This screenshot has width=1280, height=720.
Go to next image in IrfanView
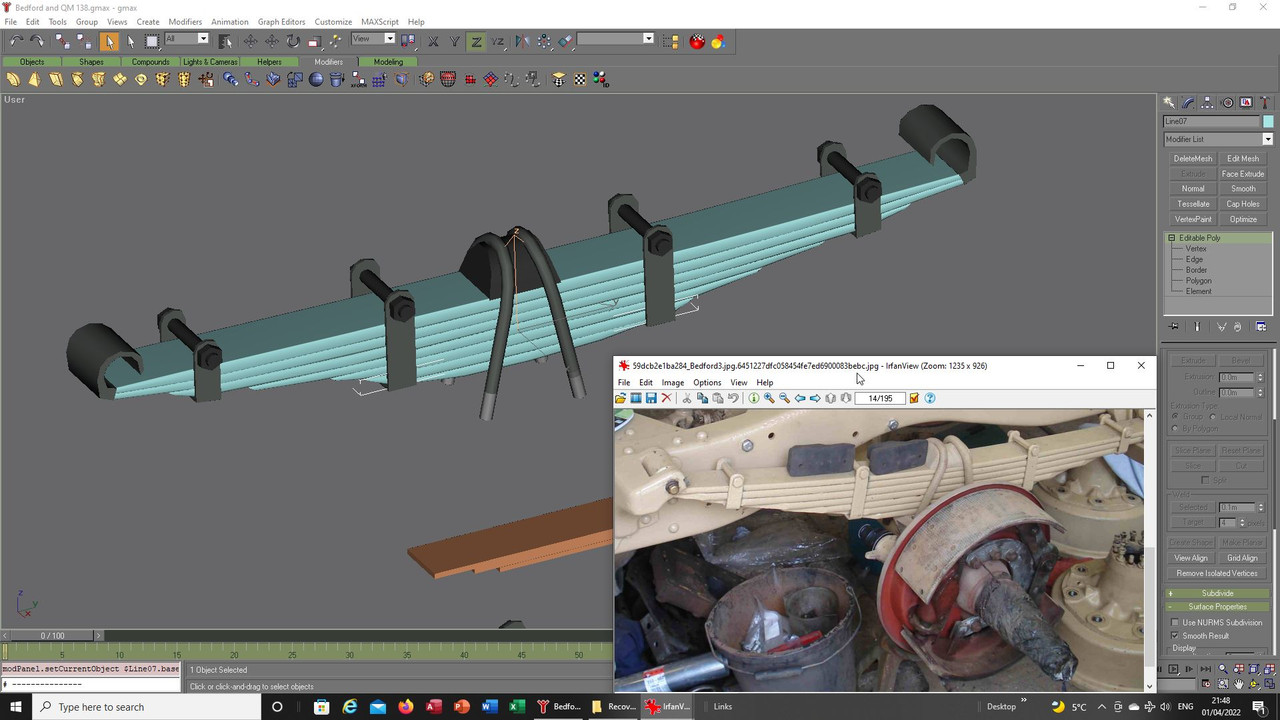[815, 398]
